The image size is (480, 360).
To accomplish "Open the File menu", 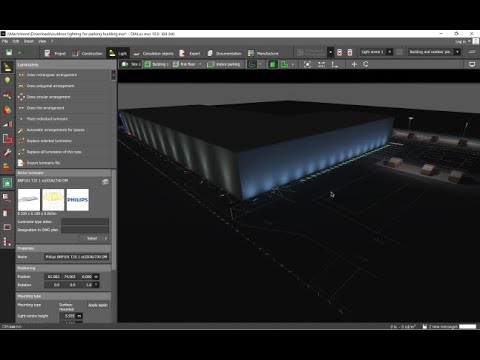I will [5, 41].
